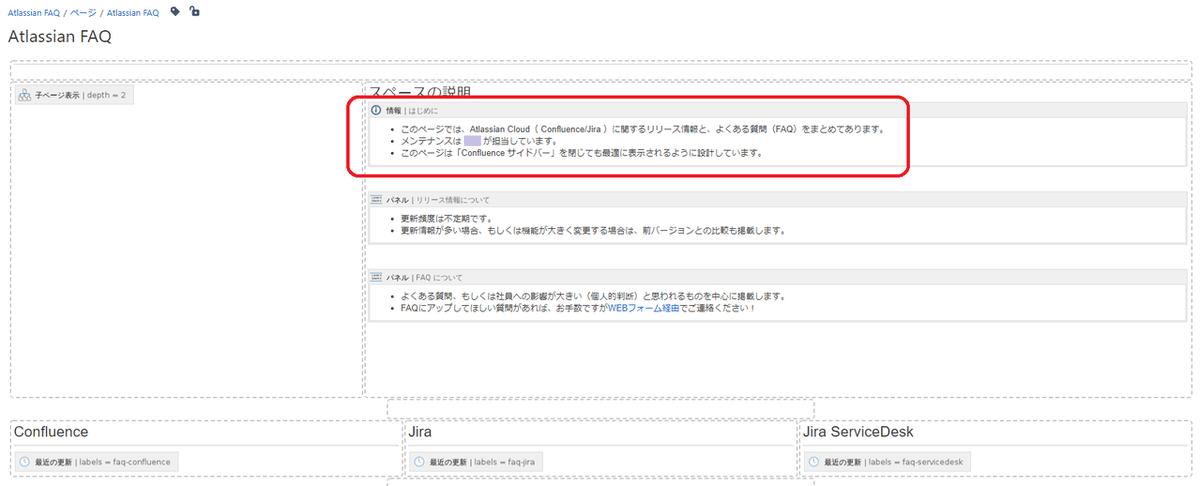
Task: Select the 子ページ表示 depth = 2 macro placeholder
Action: [x=75, y=95]
